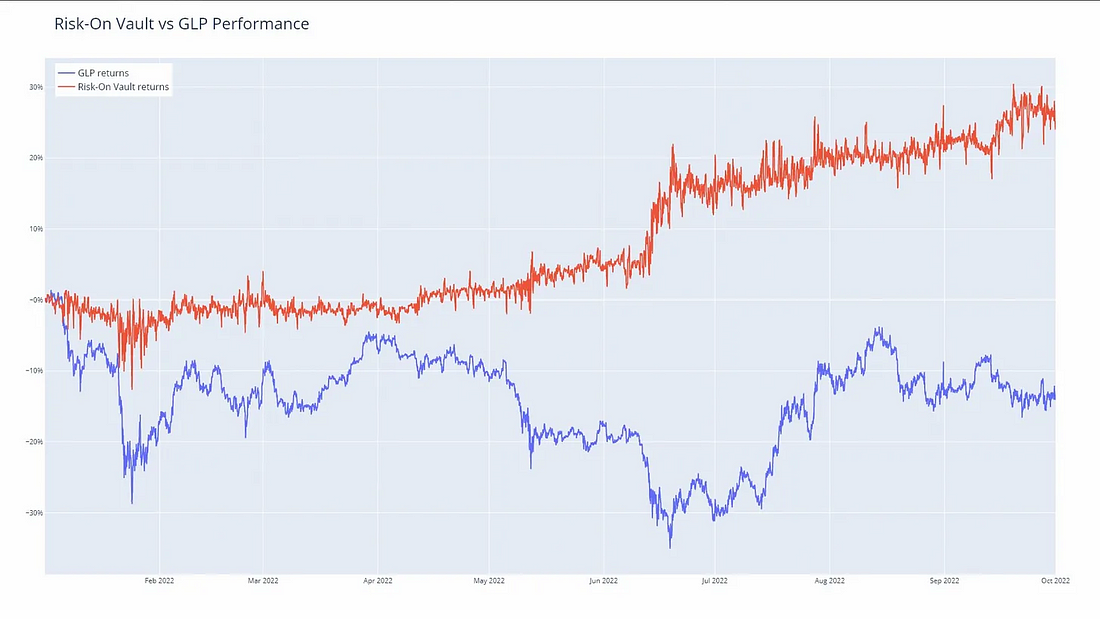The height and width of the screenshot is (619, 1100).
Task: Click the -30% y-axis label
Action: (x=34, y=513)
